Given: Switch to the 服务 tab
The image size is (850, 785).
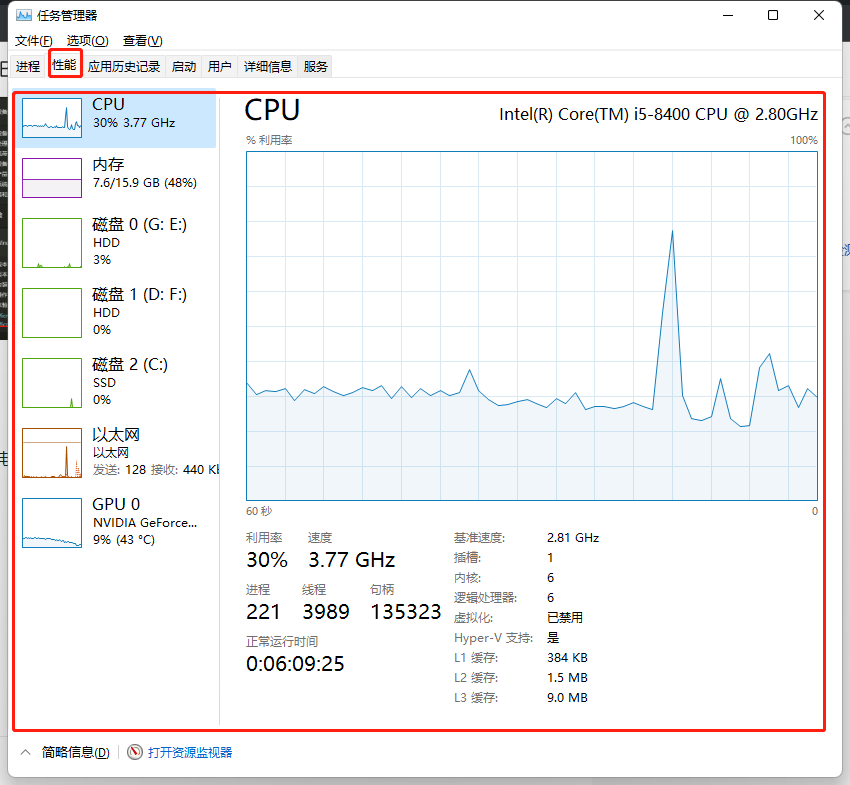Looking at the screenshot, I should pos(316,66).
